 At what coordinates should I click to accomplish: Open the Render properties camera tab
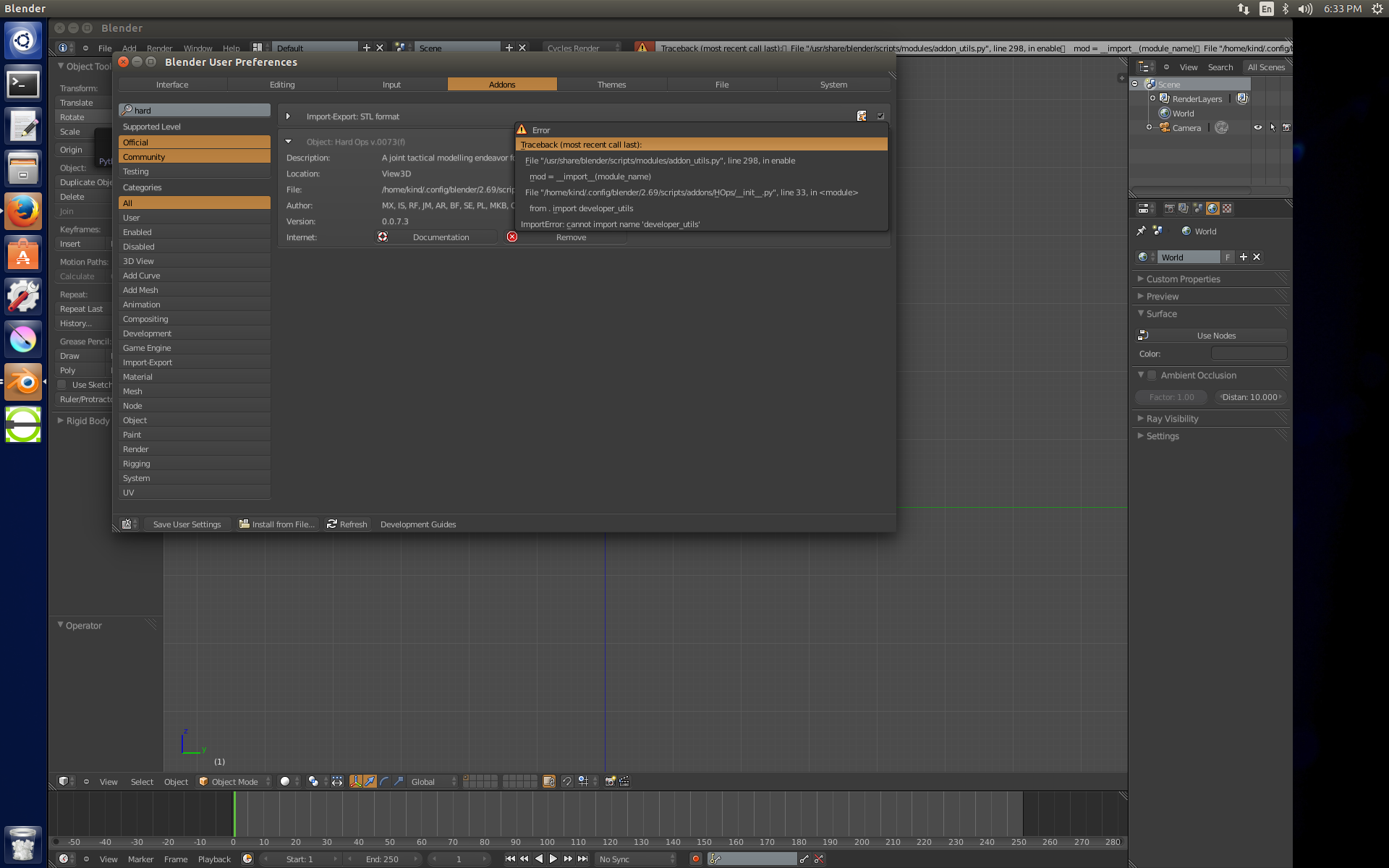point(1169,208)
